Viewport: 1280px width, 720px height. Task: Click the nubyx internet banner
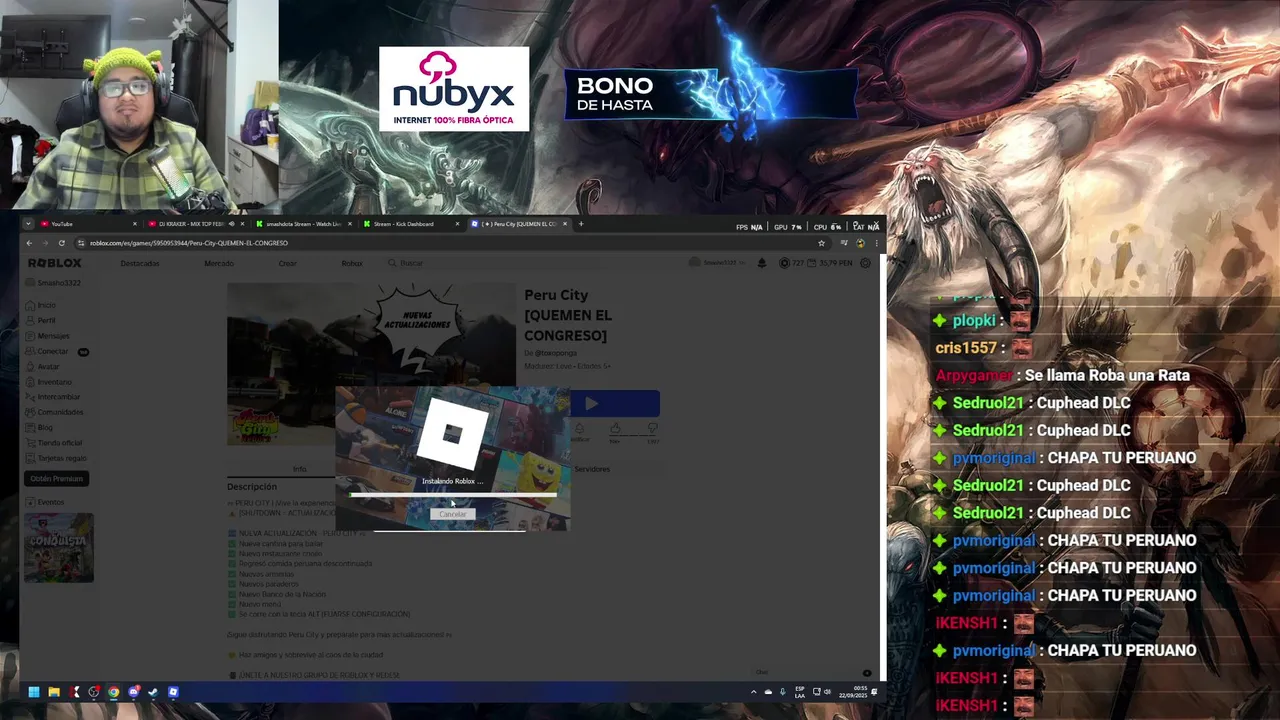coord(454,89)
